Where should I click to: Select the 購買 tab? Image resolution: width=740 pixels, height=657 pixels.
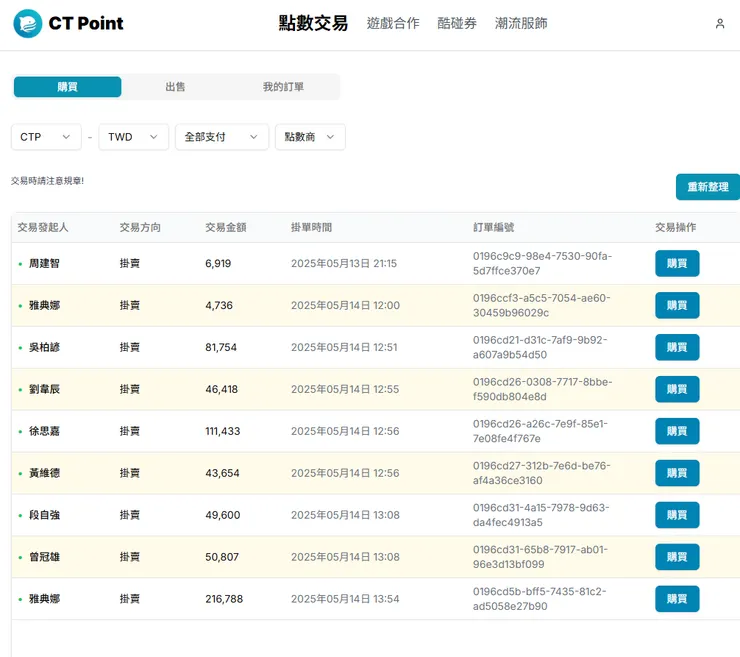coord(67,87)
